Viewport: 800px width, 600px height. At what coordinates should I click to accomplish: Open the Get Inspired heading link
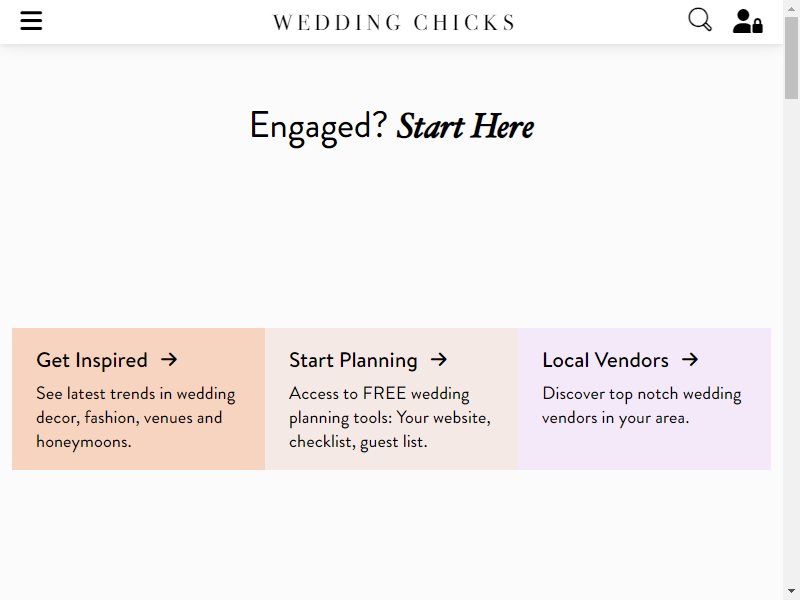coord(92,360)
